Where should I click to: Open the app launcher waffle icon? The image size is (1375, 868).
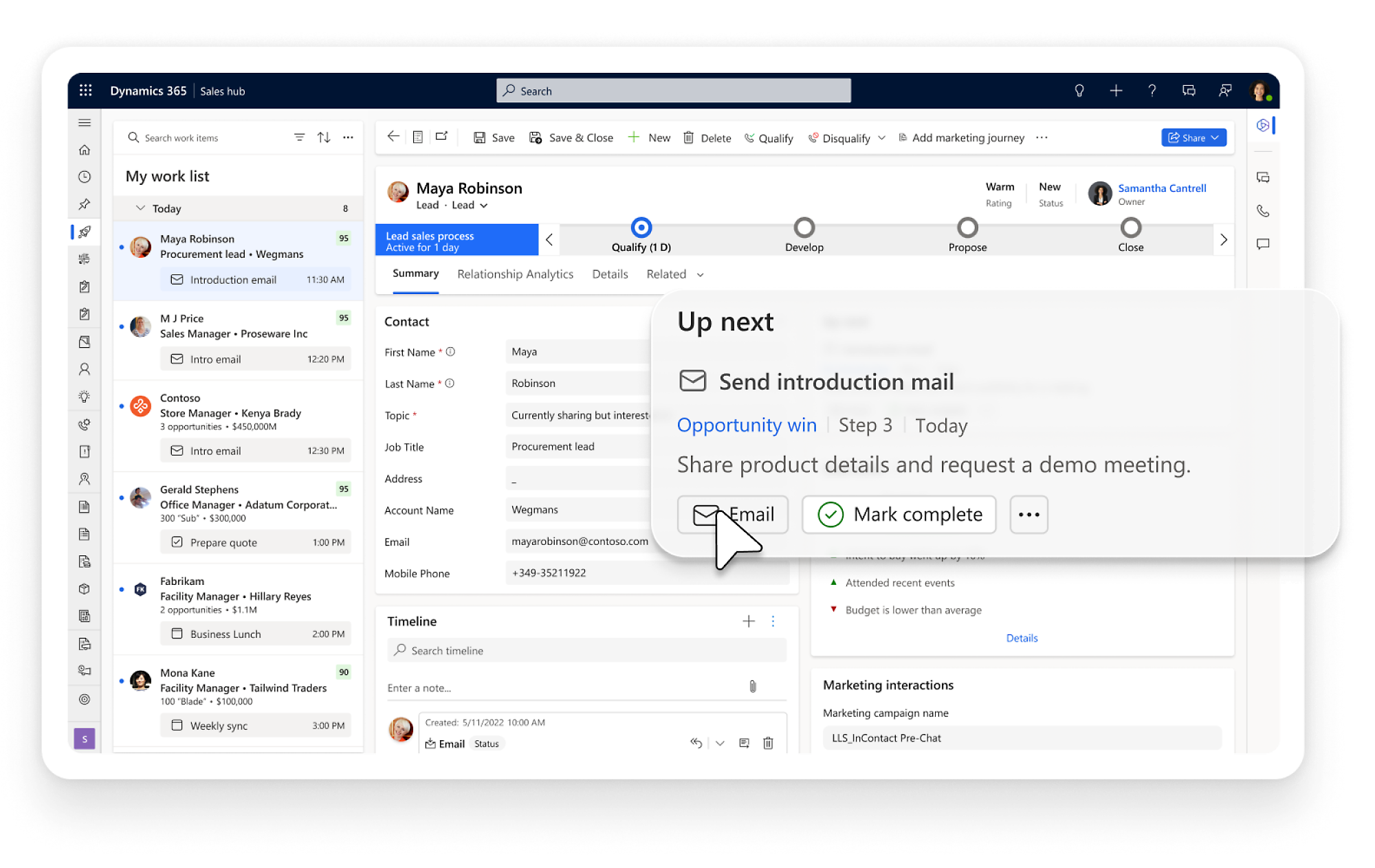click(x=85, y=91)
